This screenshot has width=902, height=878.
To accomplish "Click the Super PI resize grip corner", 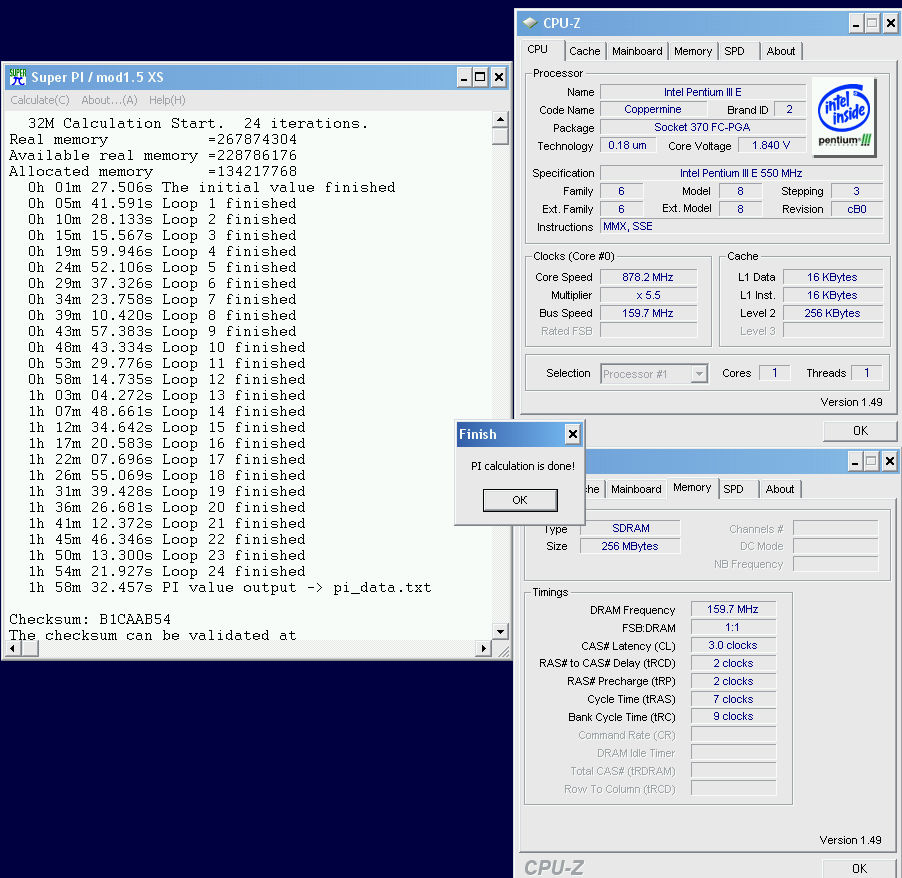I will tap(503, 651).
